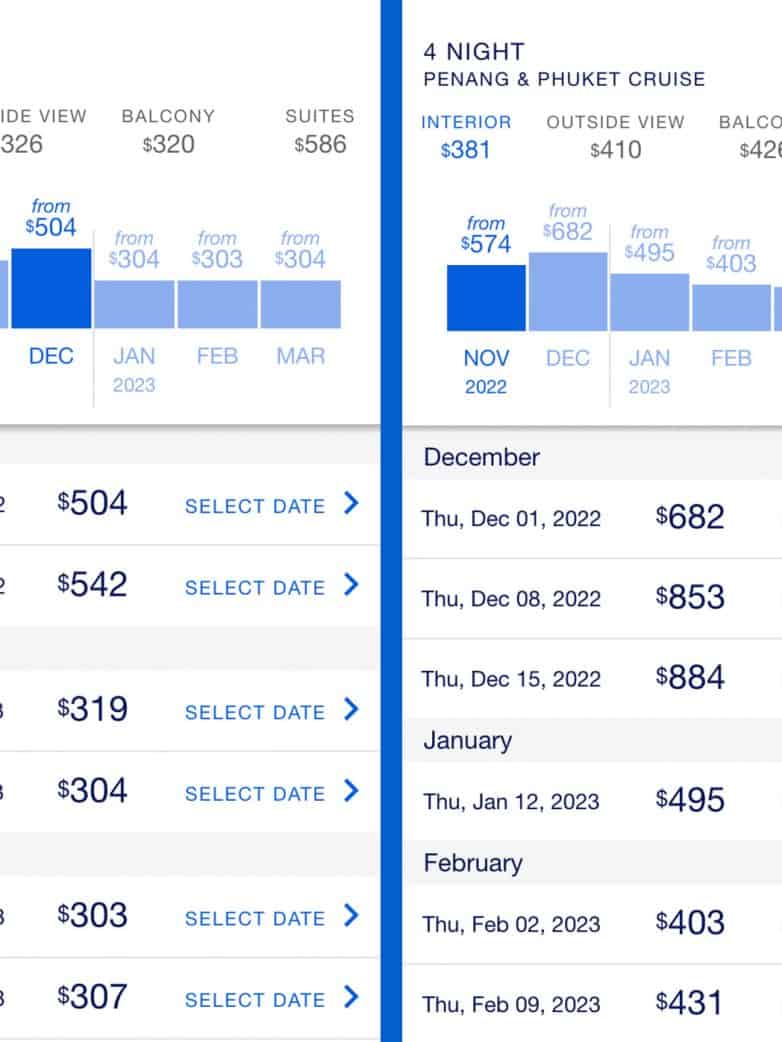Open the Thu, Dec 08, 2022 sailing row
Image resolution: width=782 pixels, height=1042 pixels.
[592, 598]
